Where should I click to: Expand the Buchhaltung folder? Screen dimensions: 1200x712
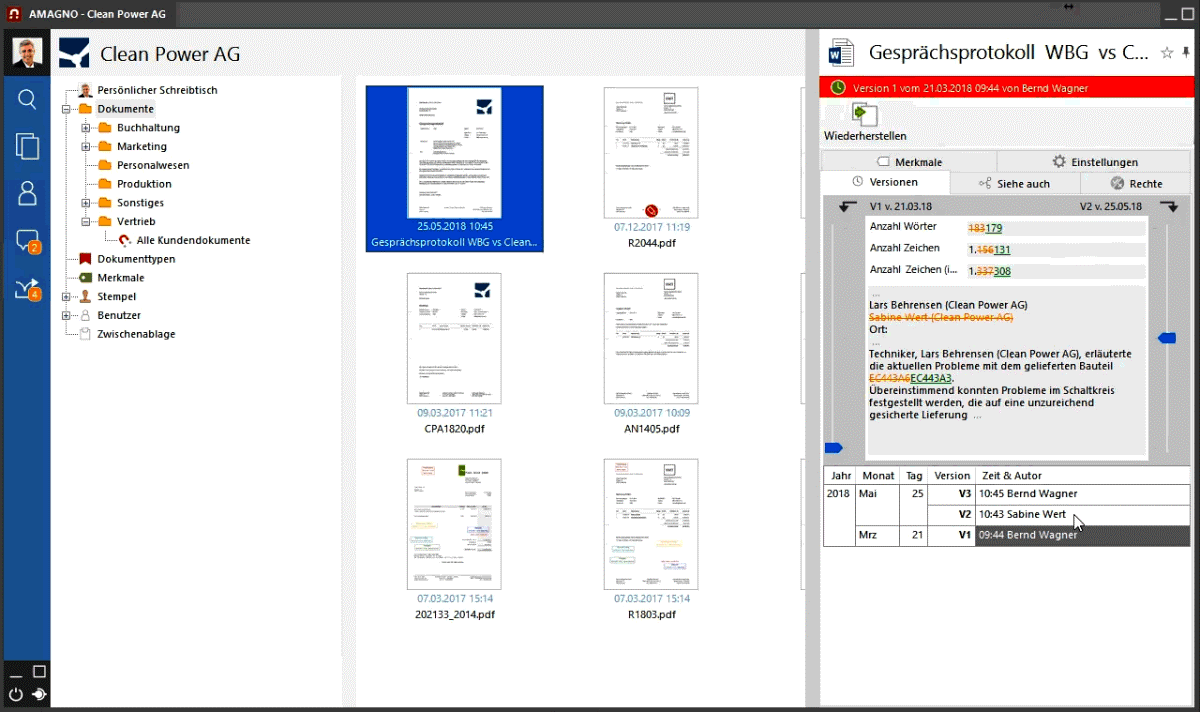pos(86,128)
